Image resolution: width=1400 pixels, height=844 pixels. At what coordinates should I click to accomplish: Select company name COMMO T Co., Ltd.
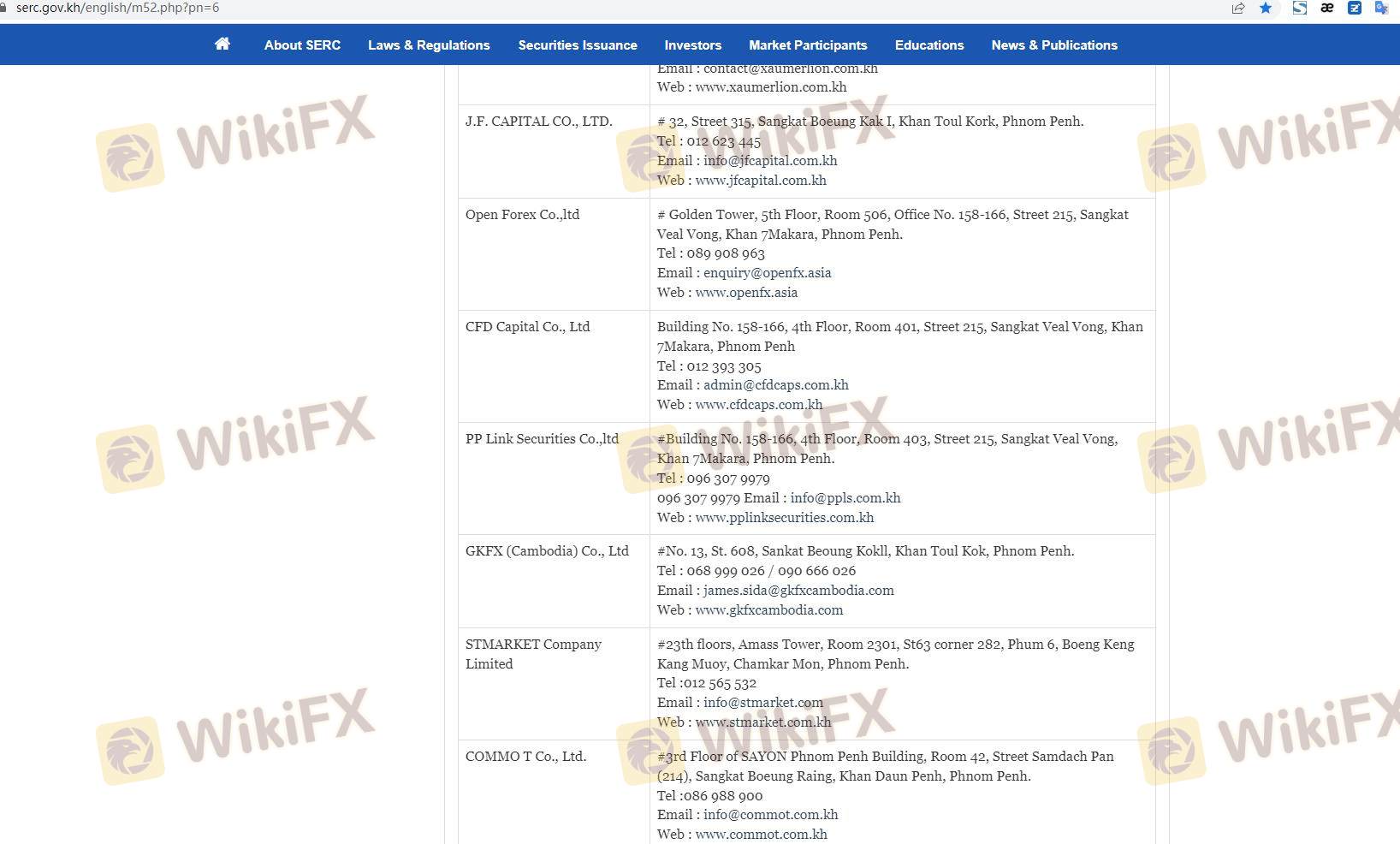pyautogui.click(x=525, y=757)
